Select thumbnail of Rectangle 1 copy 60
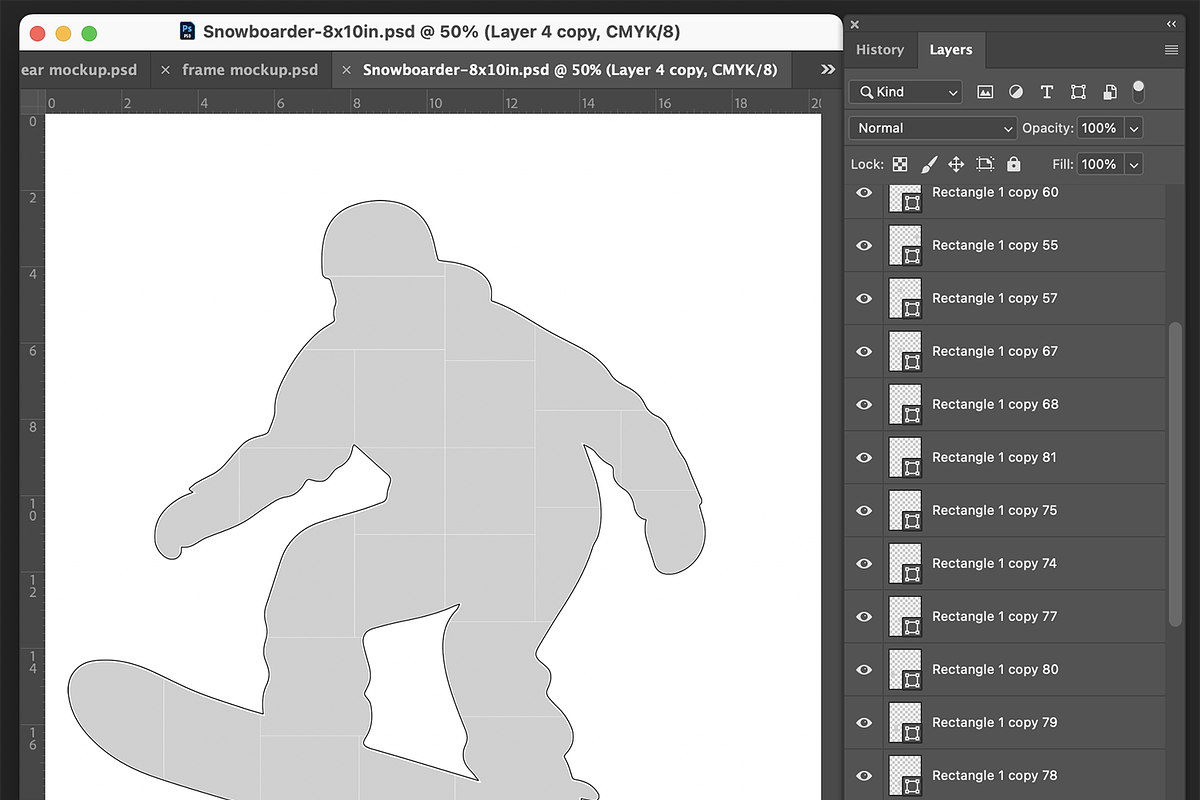The image size is (1200, 800). [905, 198]
